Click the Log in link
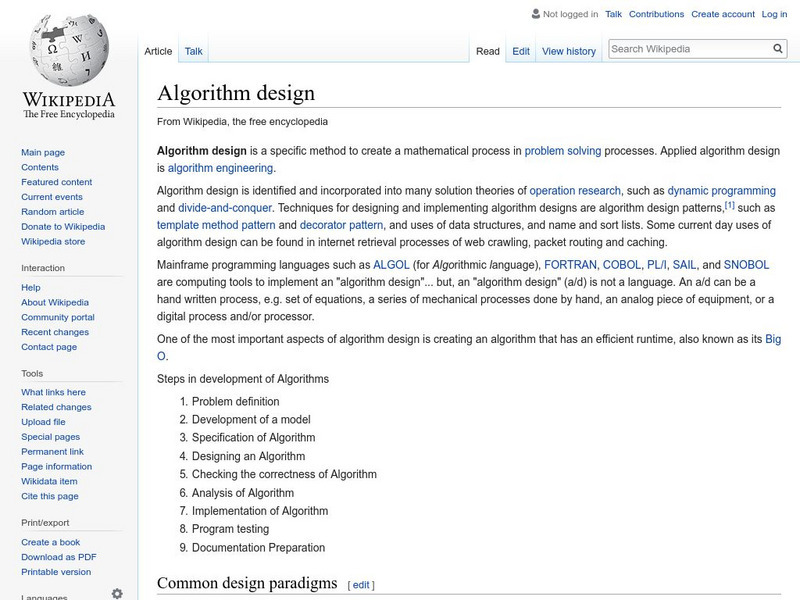800x600 pixels. click(x=774, y=14)
